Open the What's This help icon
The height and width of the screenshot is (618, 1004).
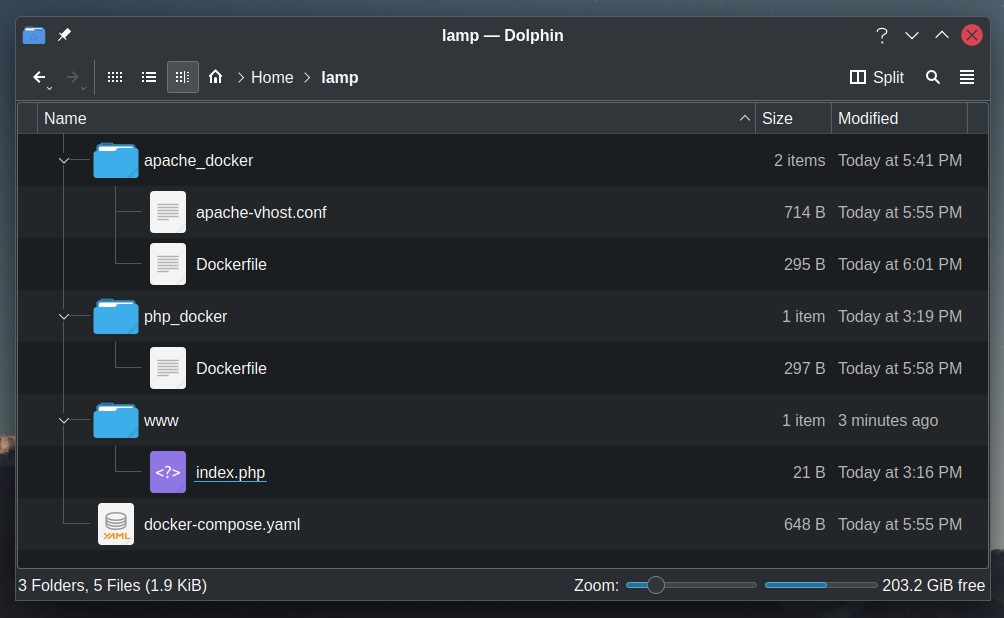(x=882, y=35)
